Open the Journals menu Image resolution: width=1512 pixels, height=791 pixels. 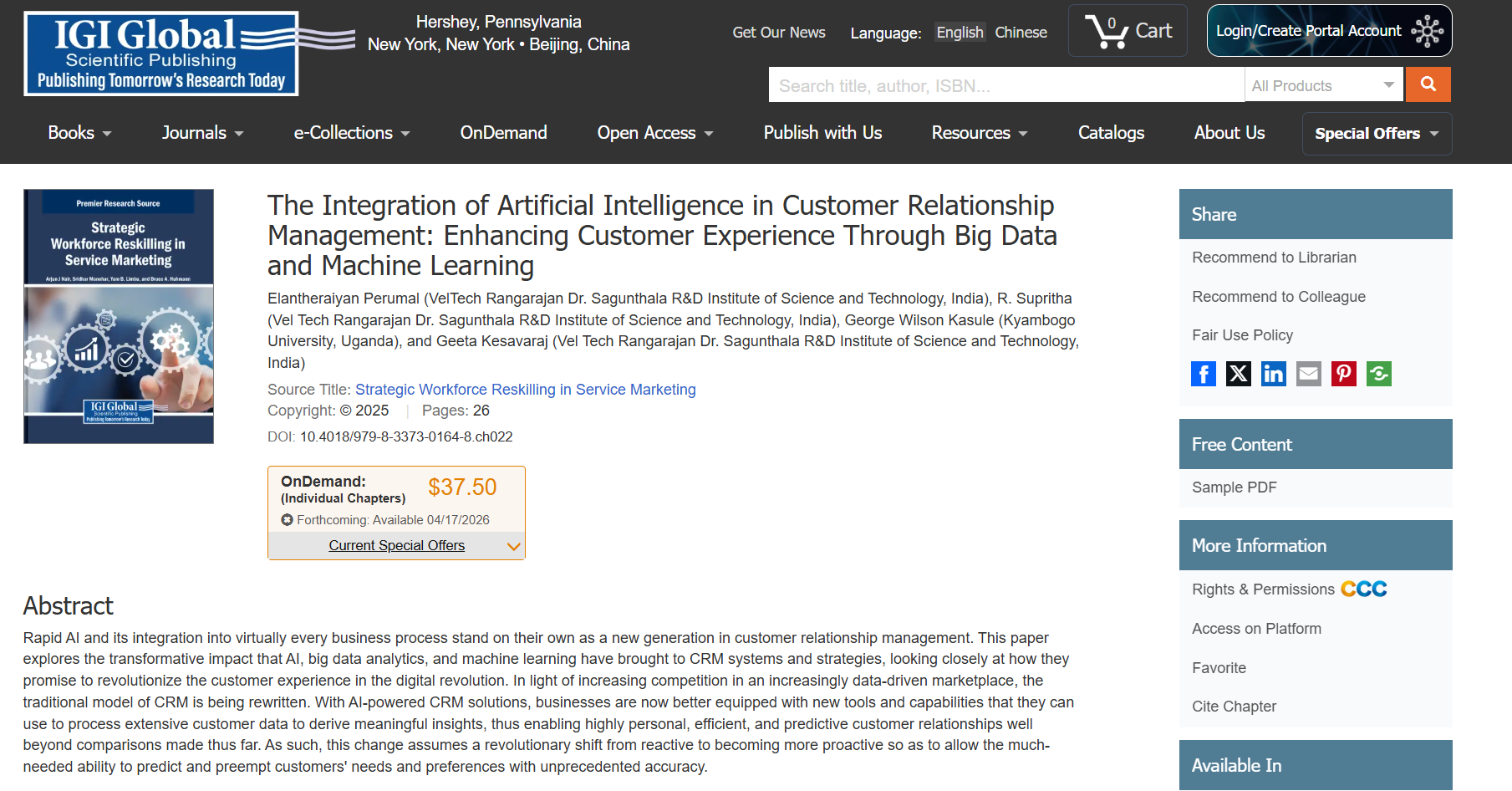(x=202, y=133)
